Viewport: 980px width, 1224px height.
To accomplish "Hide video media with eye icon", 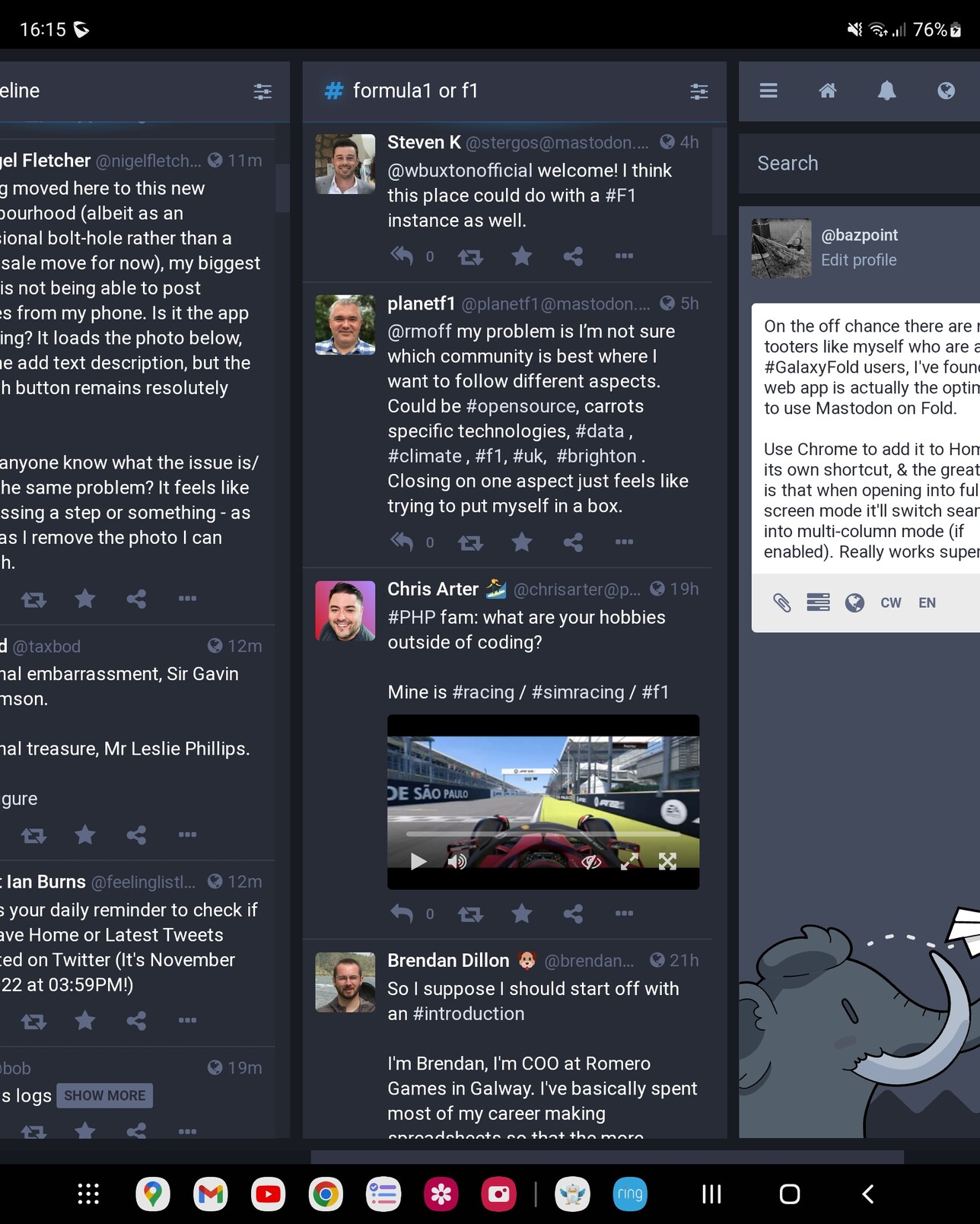I will 591,861.
